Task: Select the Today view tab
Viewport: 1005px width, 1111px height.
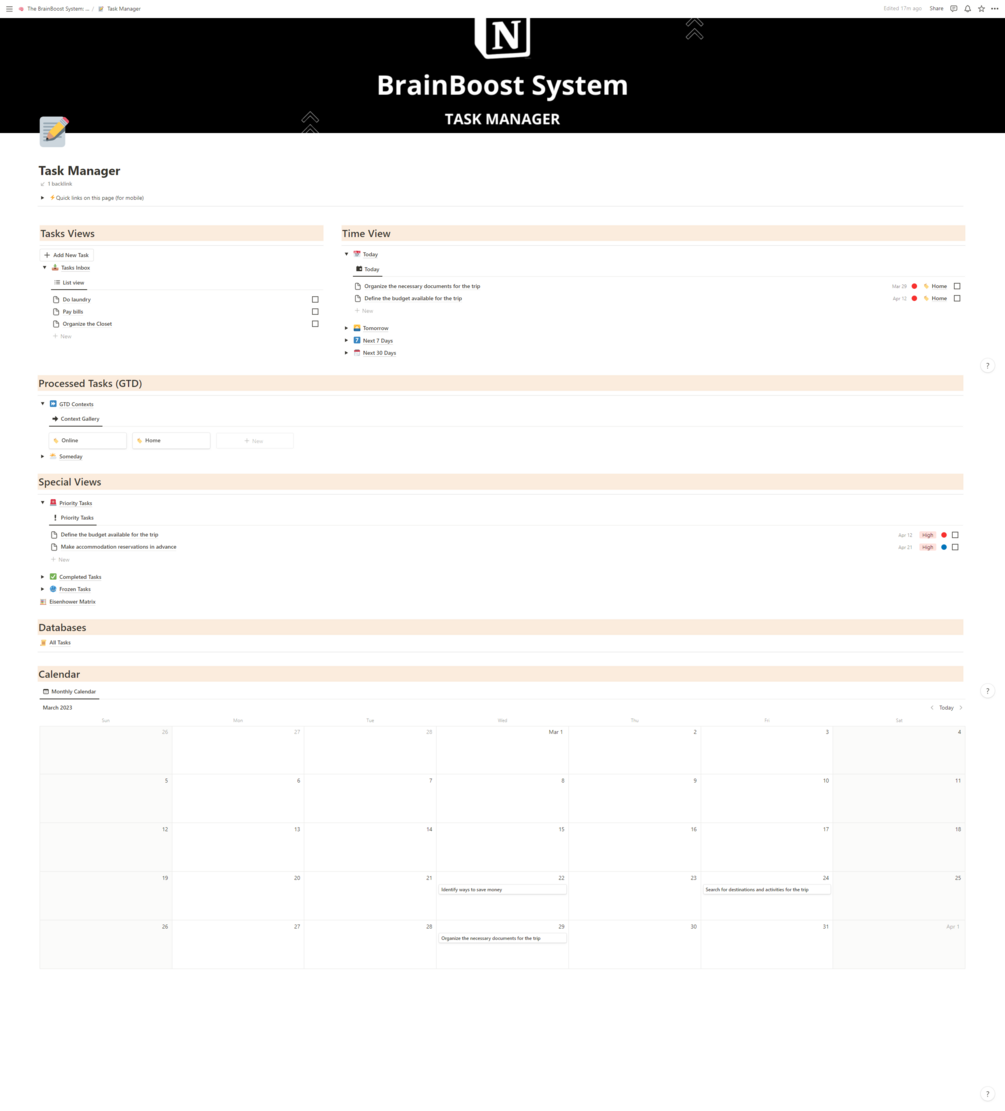Action: click(x=368, y=269)
